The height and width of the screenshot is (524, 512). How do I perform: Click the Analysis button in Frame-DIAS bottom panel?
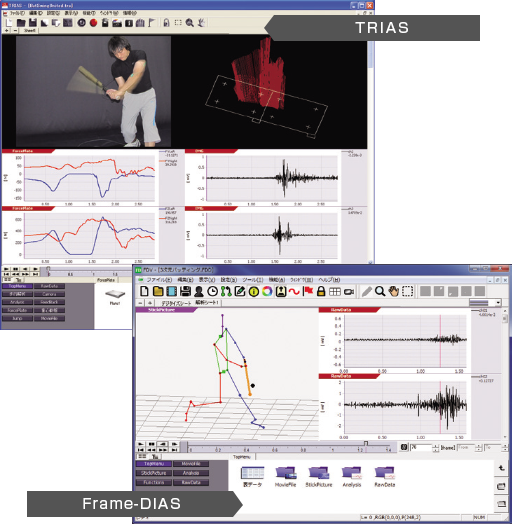coord(191,473)
